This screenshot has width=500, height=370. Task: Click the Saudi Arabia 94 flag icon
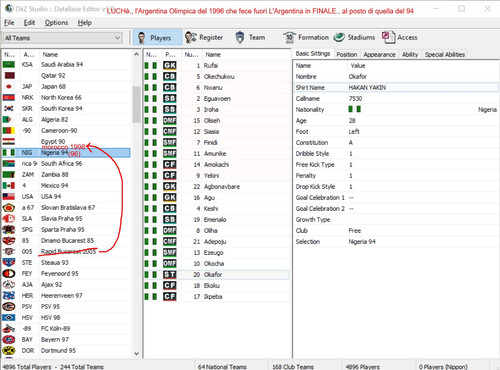click(9, 64)
